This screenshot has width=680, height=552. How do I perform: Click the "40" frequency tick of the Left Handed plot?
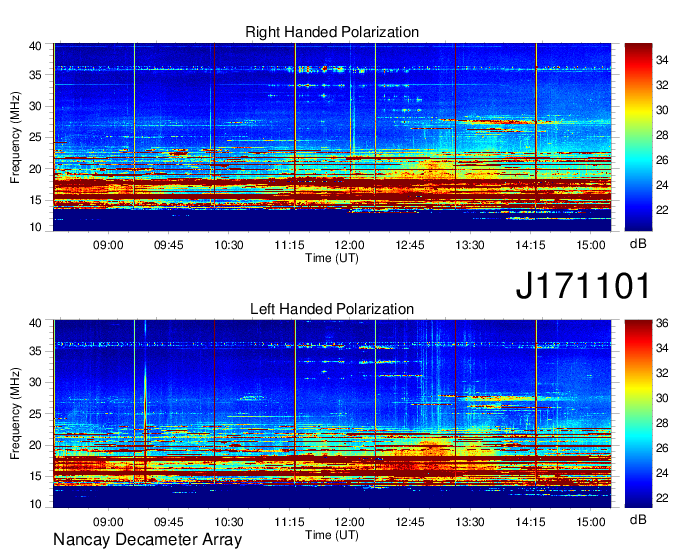[36, 323]
